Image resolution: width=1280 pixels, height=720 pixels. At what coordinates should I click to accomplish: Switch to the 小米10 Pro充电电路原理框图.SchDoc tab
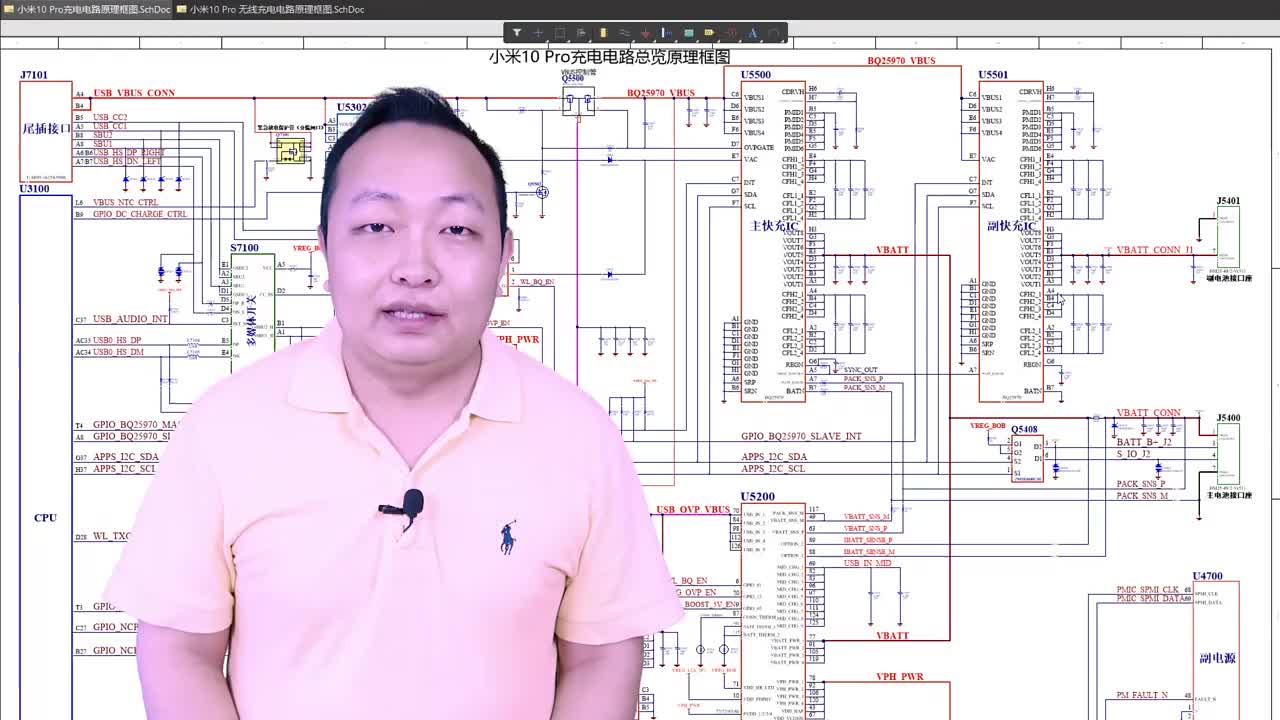click(85, 9)
